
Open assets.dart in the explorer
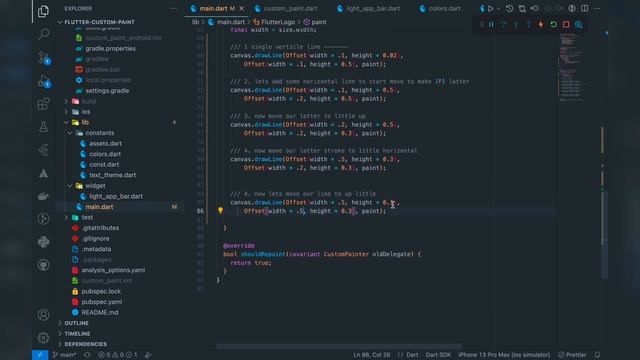click(105, 143)
